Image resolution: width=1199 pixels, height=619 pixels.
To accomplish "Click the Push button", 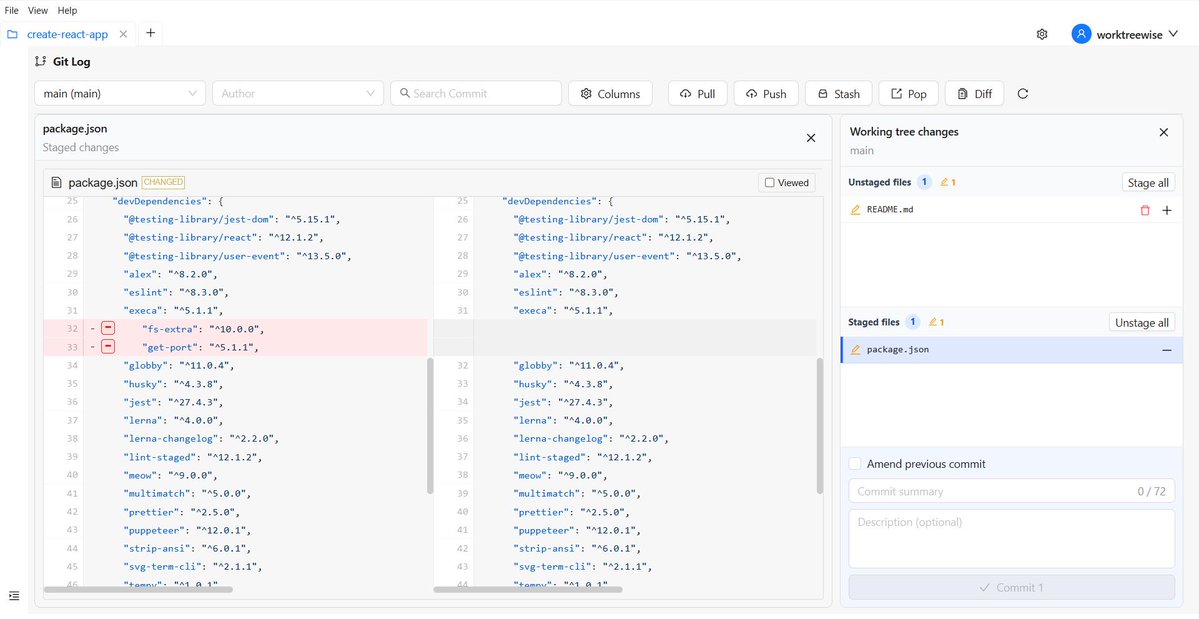I will (x=766, y=93).
